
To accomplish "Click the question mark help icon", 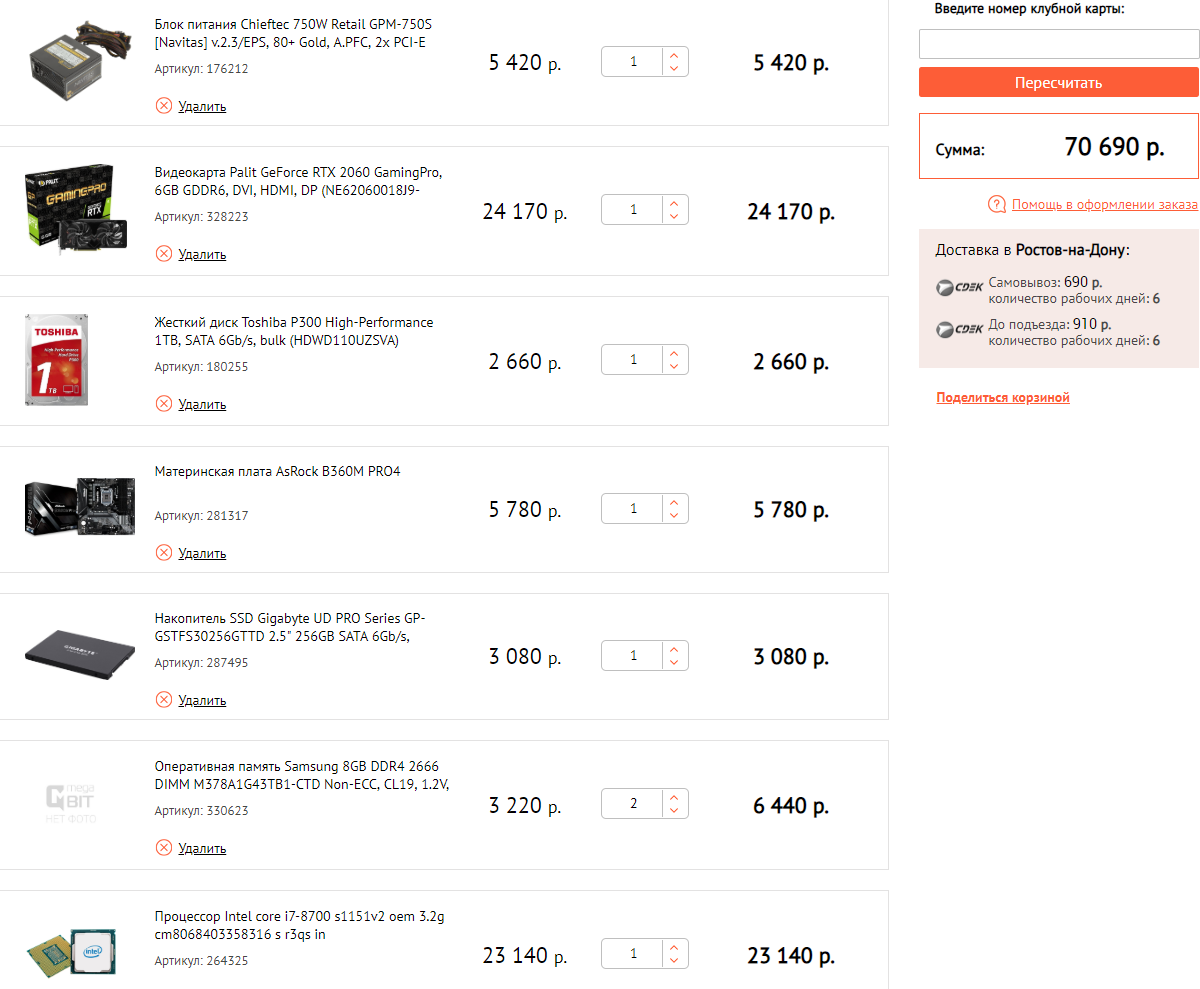I will point(996,205).
